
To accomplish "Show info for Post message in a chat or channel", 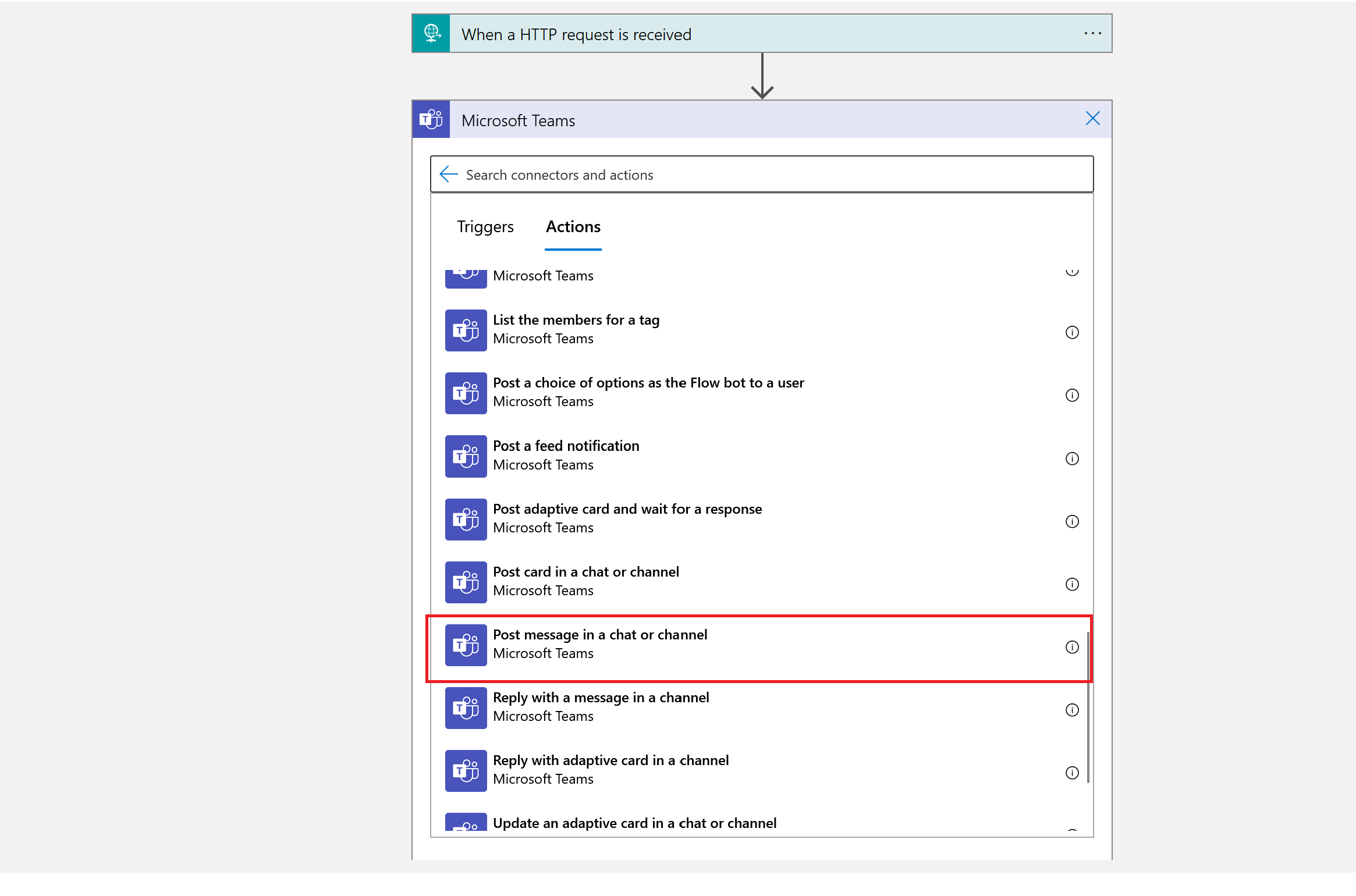I will coord(1072,647).
